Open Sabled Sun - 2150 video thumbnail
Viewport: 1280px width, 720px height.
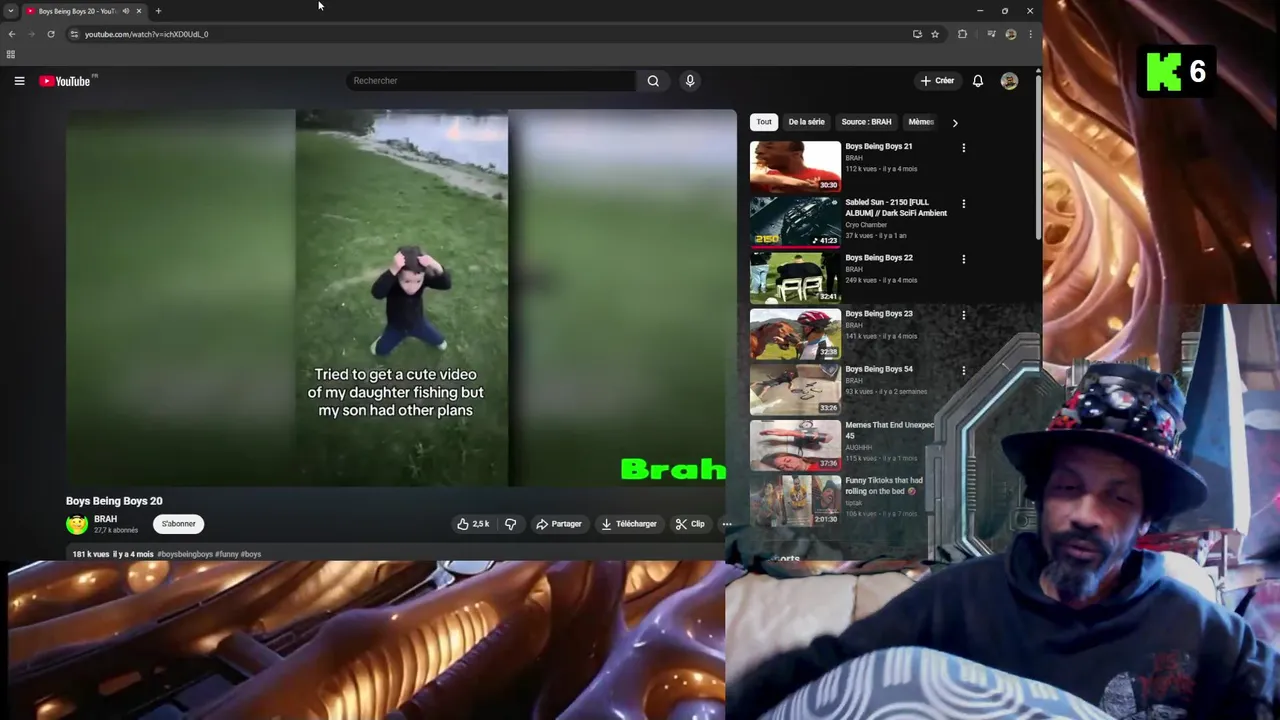point(796,222)
